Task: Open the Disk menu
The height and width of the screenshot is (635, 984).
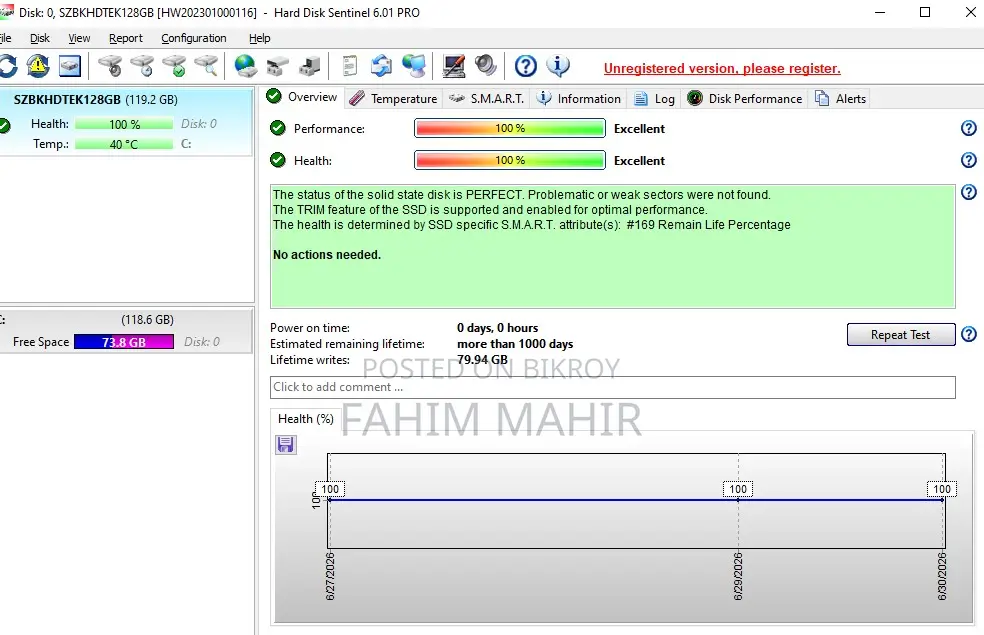Action: [x=40, y=38]
